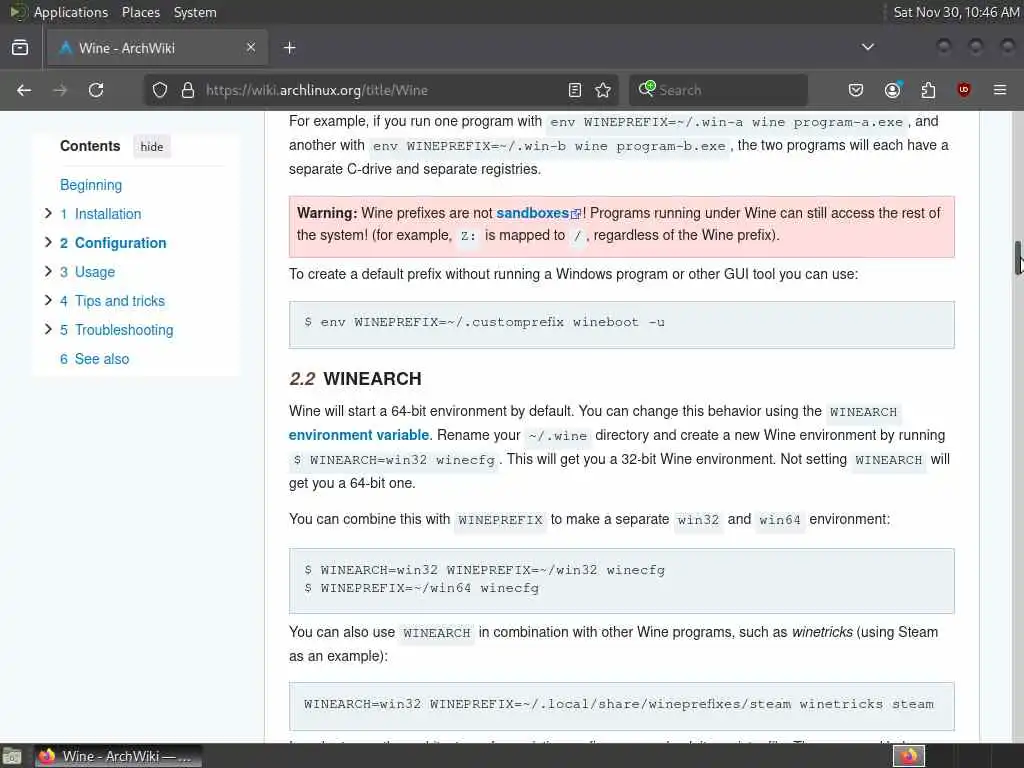The image size is (1024, 768).
Task: Go to 6 See also section
Action: tap(95, 359)
